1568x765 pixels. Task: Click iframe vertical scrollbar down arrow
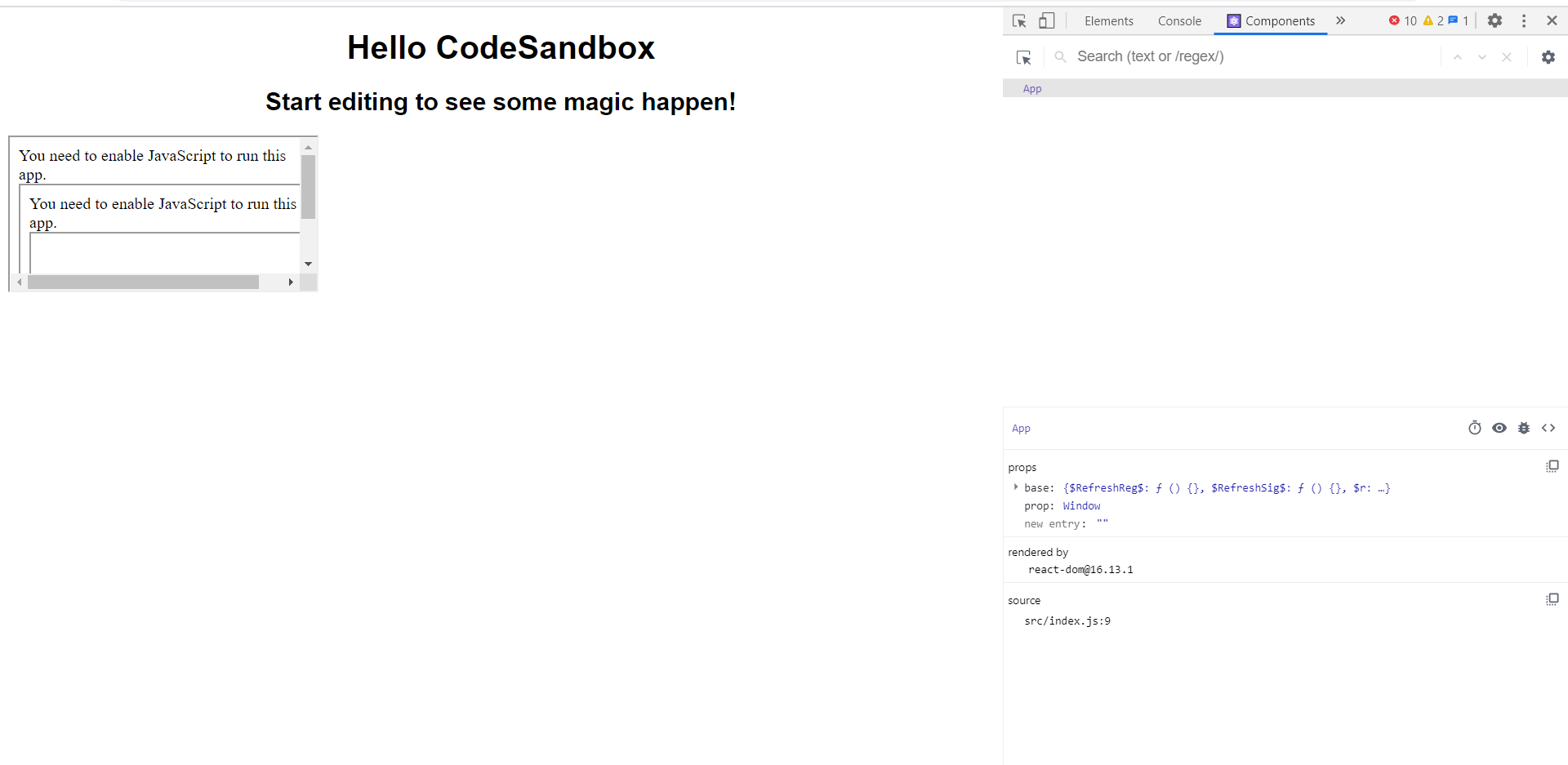tap(308, 264)
